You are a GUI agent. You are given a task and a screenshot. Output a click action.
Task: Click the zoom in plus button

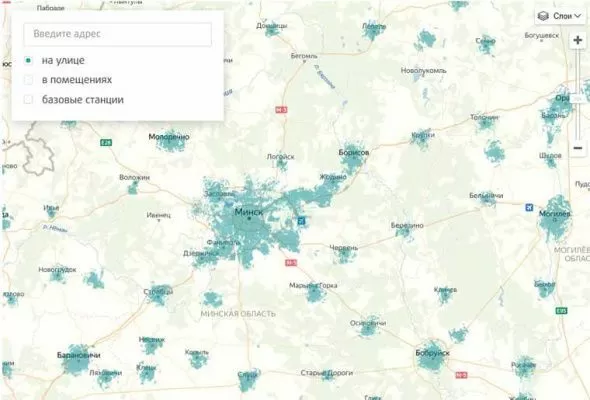(578, 40)
